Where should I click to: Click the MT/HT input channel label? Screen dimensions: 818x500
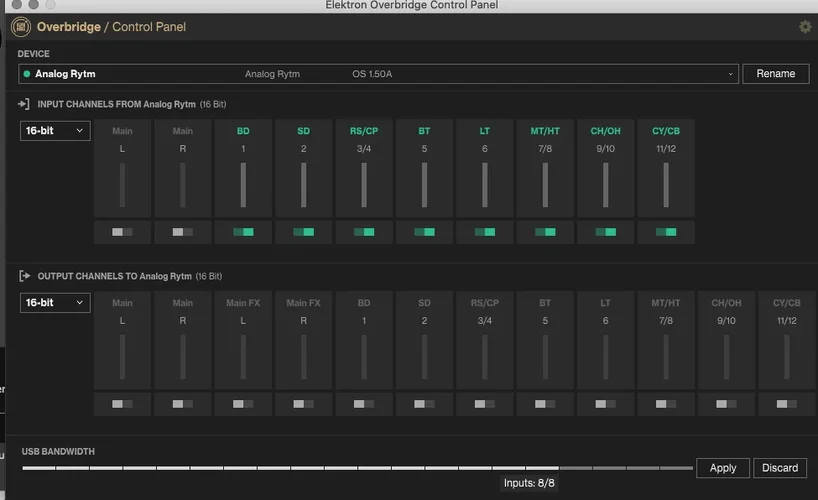[545, 131]
